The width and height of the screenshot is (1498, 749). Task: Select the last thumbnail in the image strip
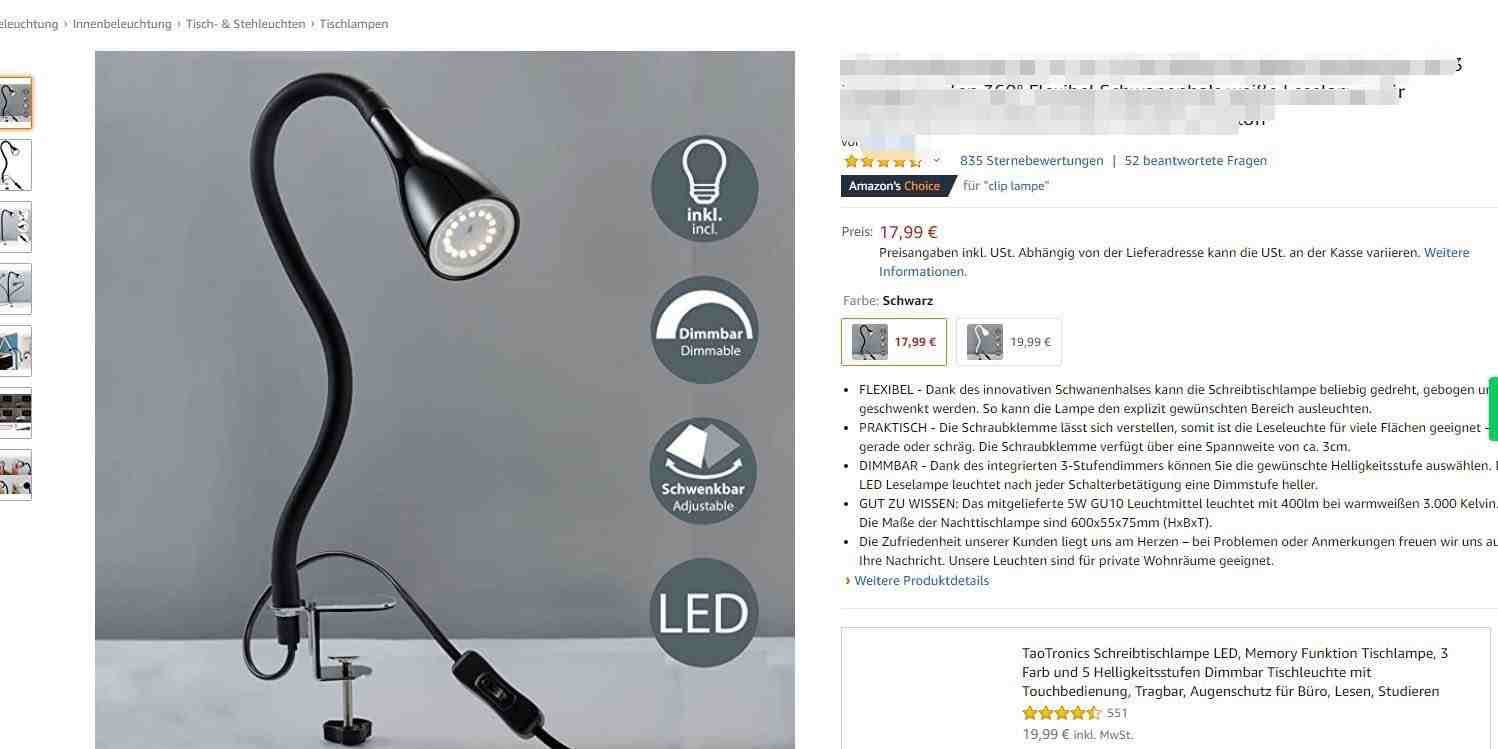point(15,475)
